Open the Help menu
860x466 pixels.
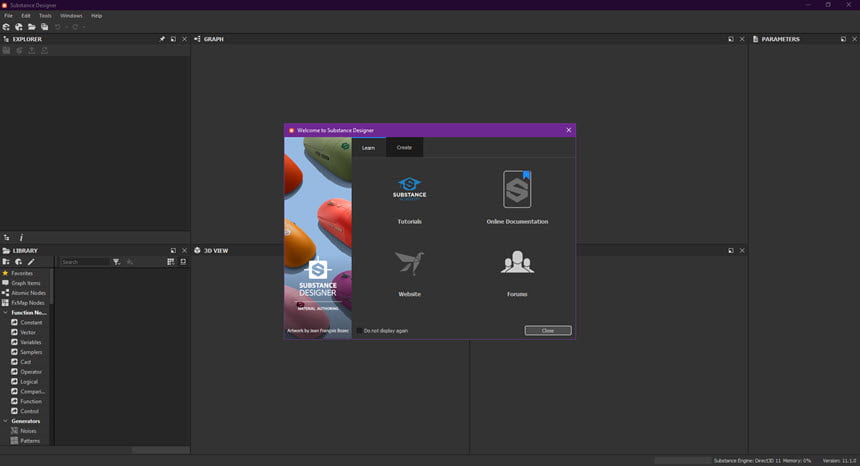[x=97, y=16]
